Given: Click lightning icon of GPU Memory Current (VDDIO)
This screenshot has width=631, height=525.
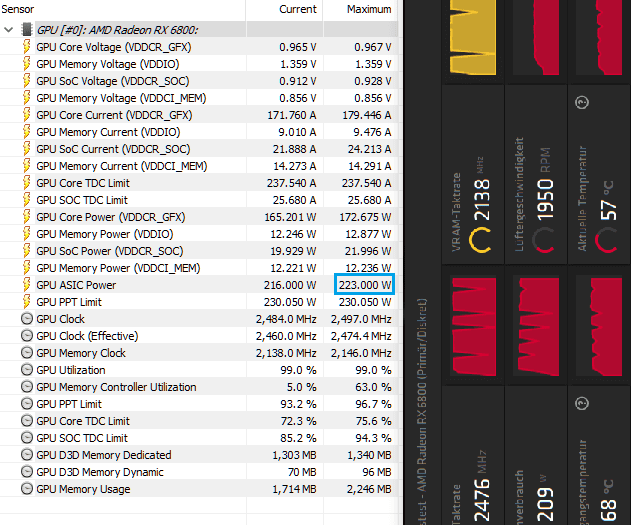Looking at the screenshot, I should (27, 132).
